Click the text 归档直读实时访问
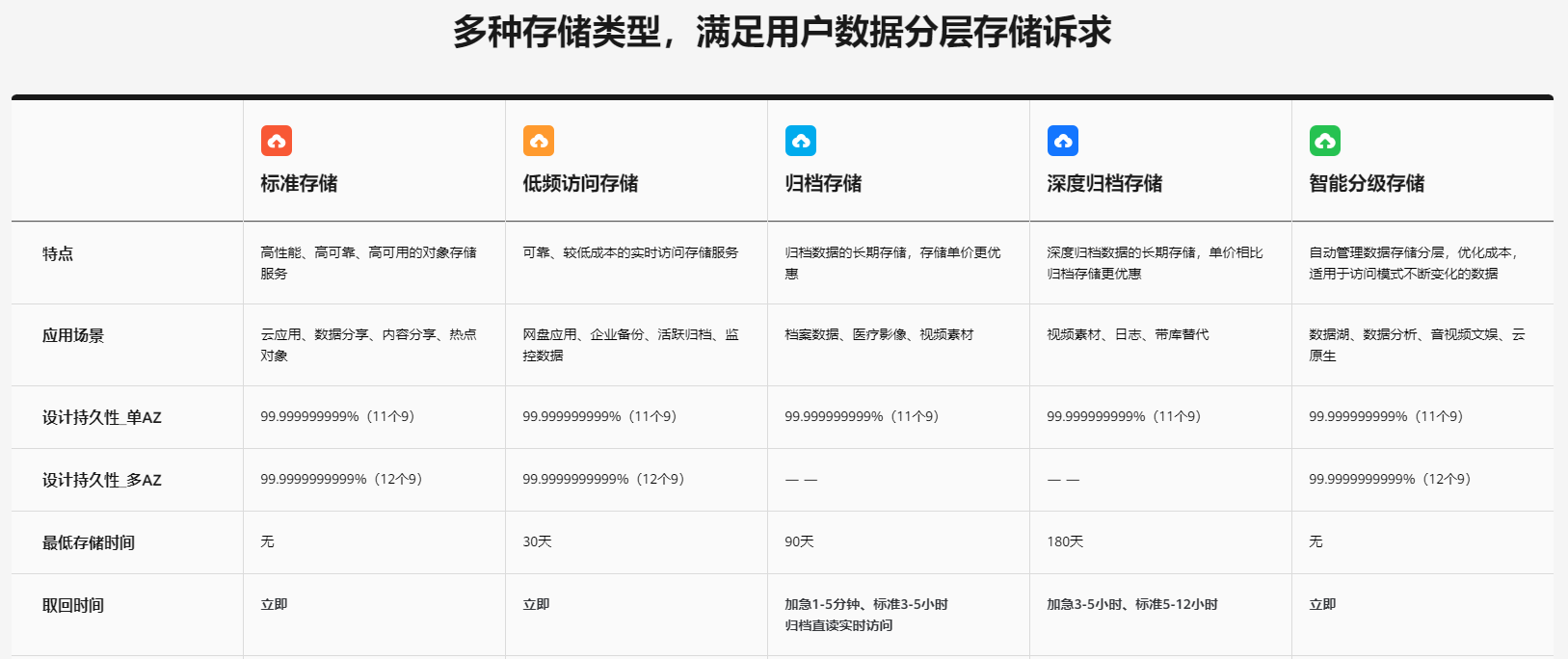Viewport: 1568px width, 659px height. (x=838, y=625)
